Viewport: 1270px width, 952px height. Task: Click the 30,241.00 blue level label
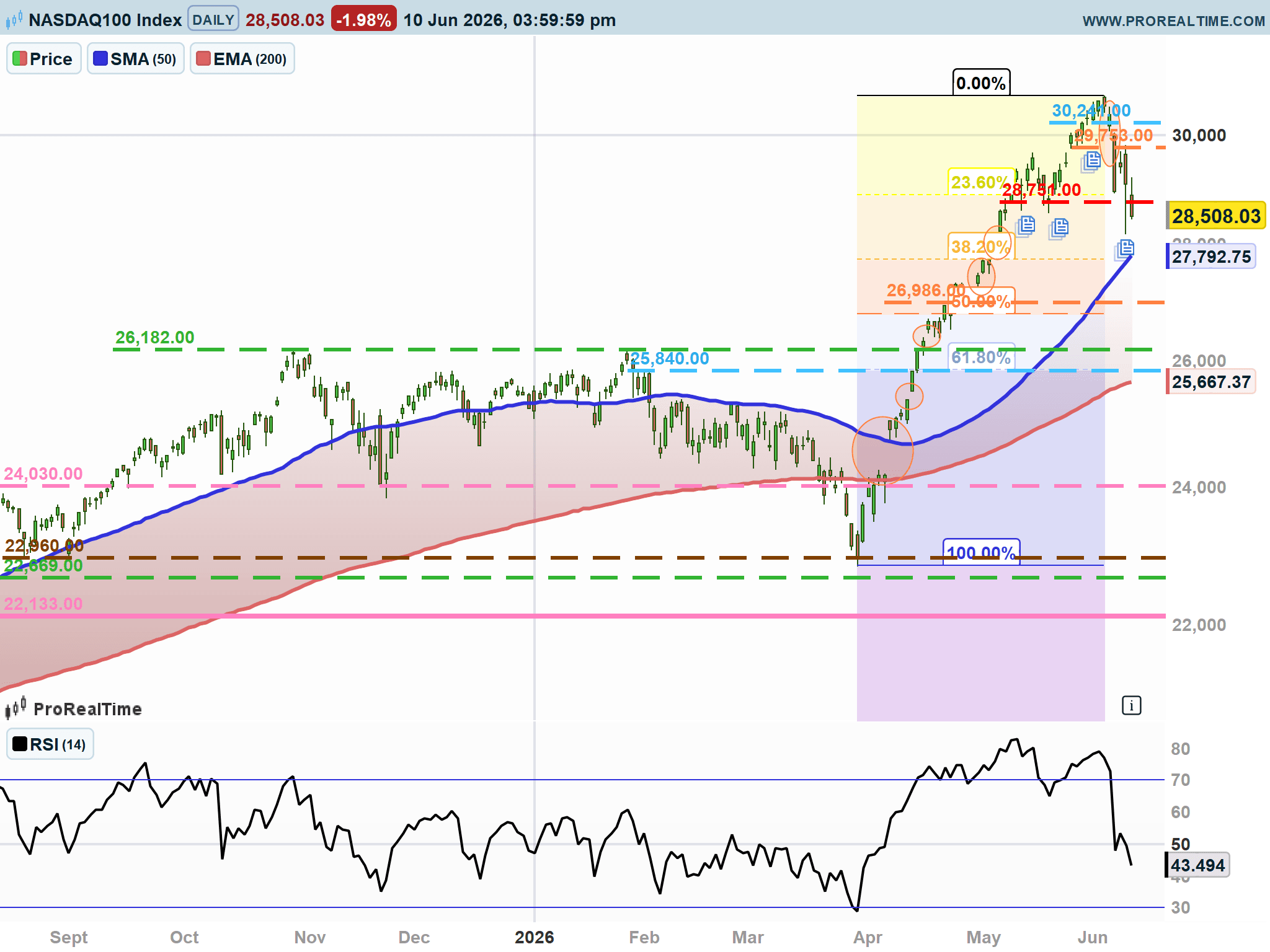[1091, 111]
